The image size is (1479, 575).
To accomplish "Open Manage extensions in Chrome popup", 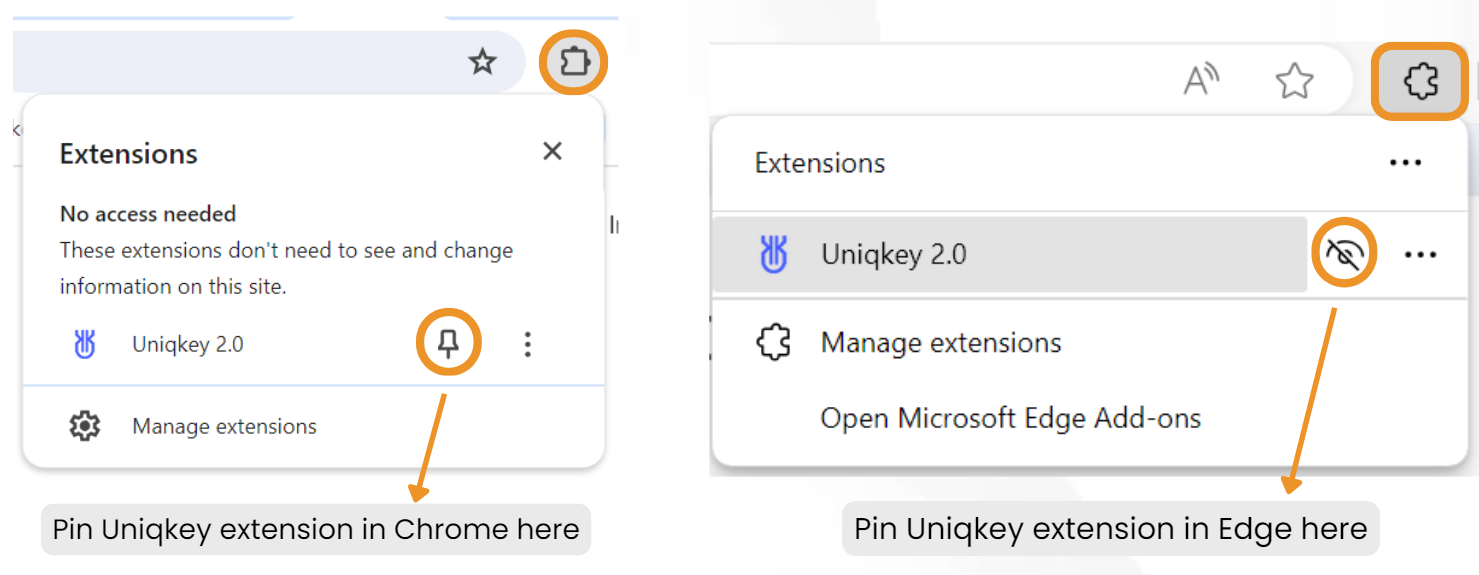I will [224, 427].
